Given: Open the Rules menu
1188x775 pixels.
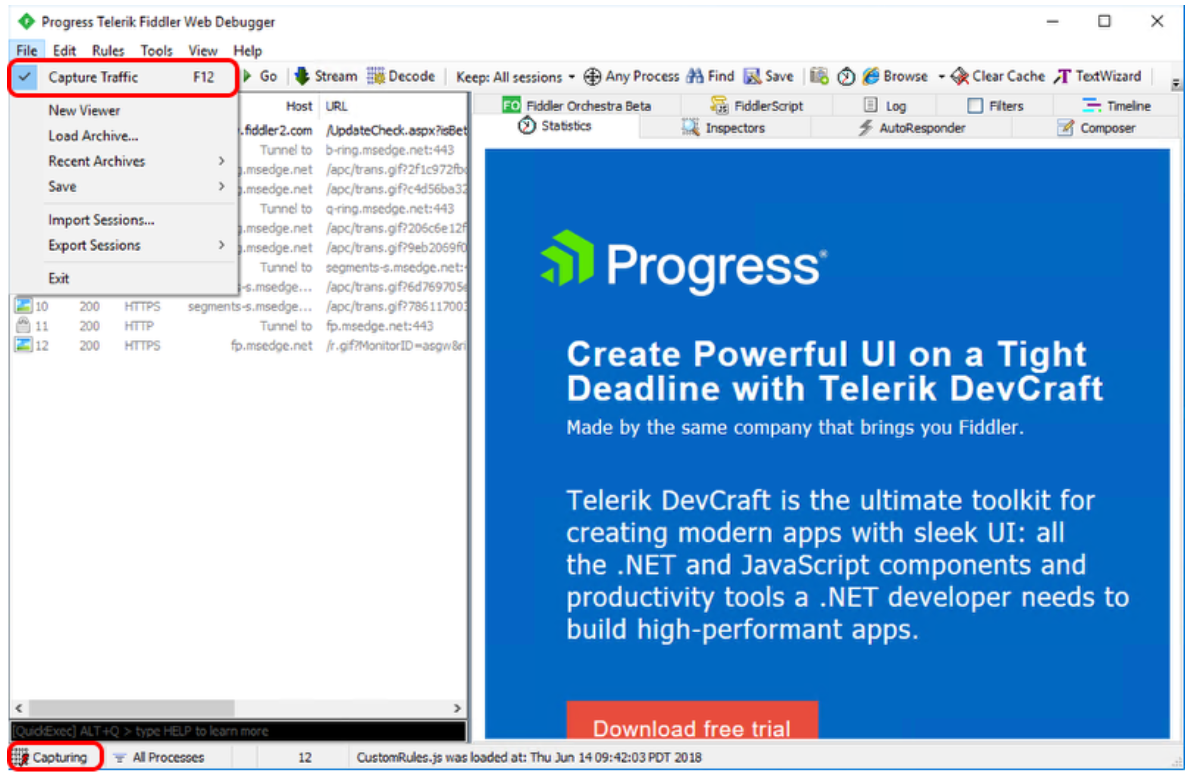Looking at the screenshot, I should click(x=108, y=50).
